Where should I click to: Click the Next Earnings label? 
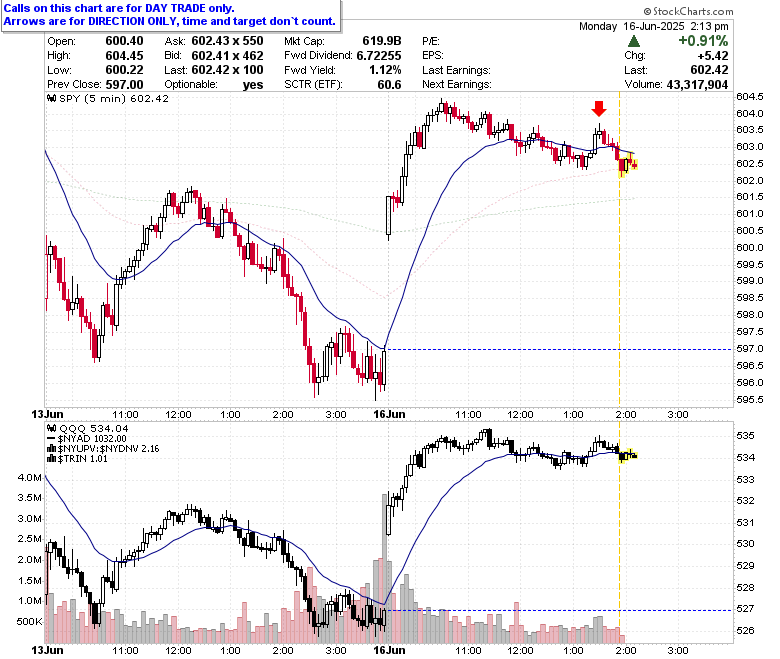point(457,85)
